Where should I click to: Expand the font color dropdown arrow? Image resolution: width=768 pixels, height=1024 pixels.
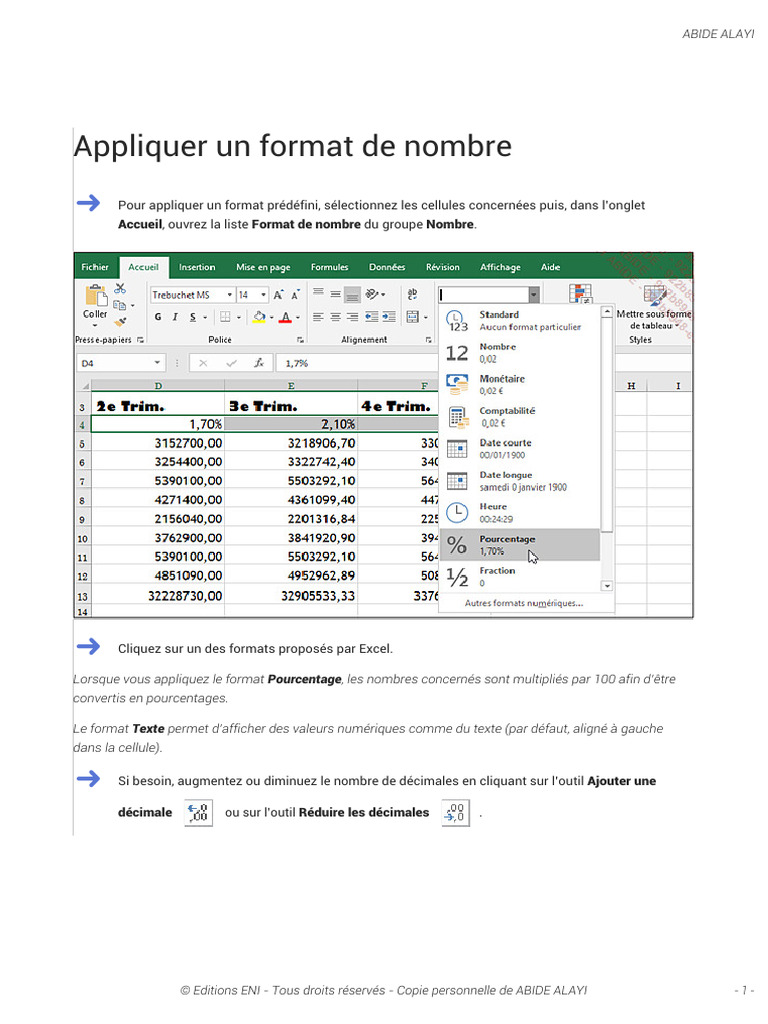[x=298, y=318]
